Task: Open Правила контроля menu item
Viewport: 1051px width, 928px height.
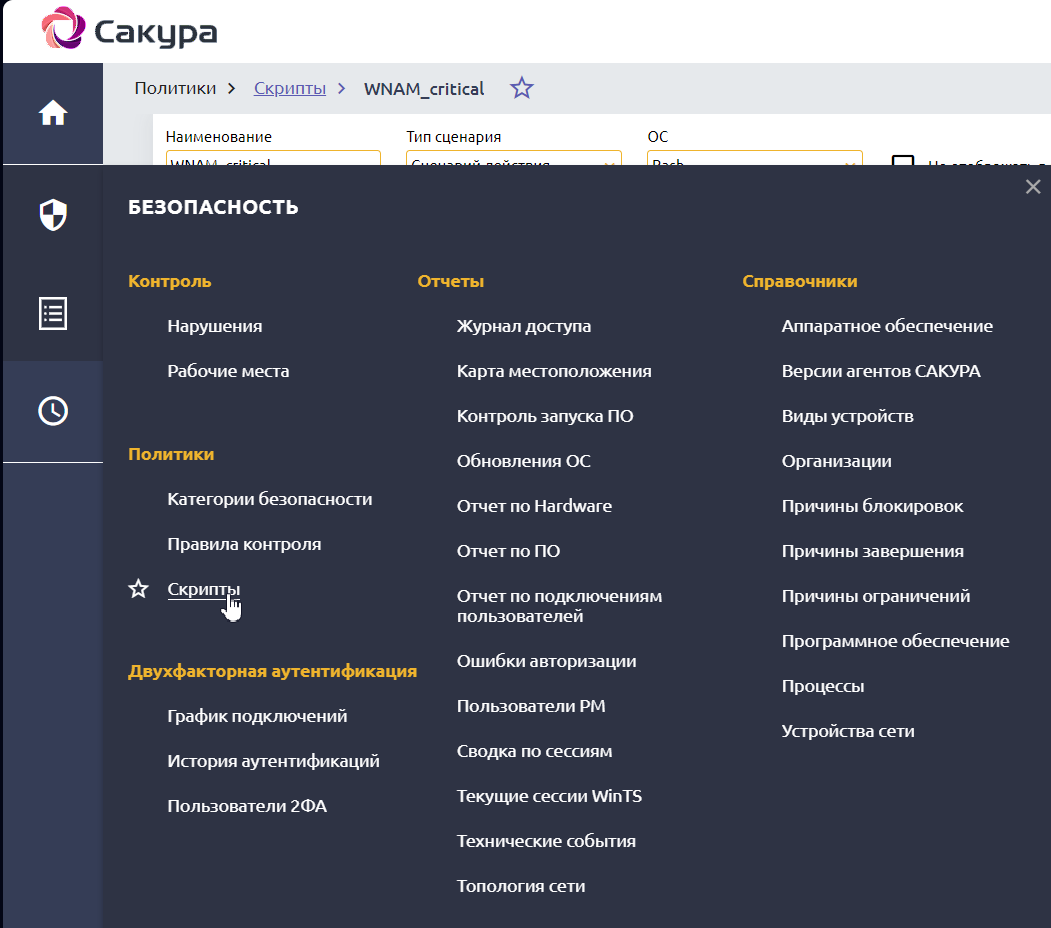Action: (244, 544)
